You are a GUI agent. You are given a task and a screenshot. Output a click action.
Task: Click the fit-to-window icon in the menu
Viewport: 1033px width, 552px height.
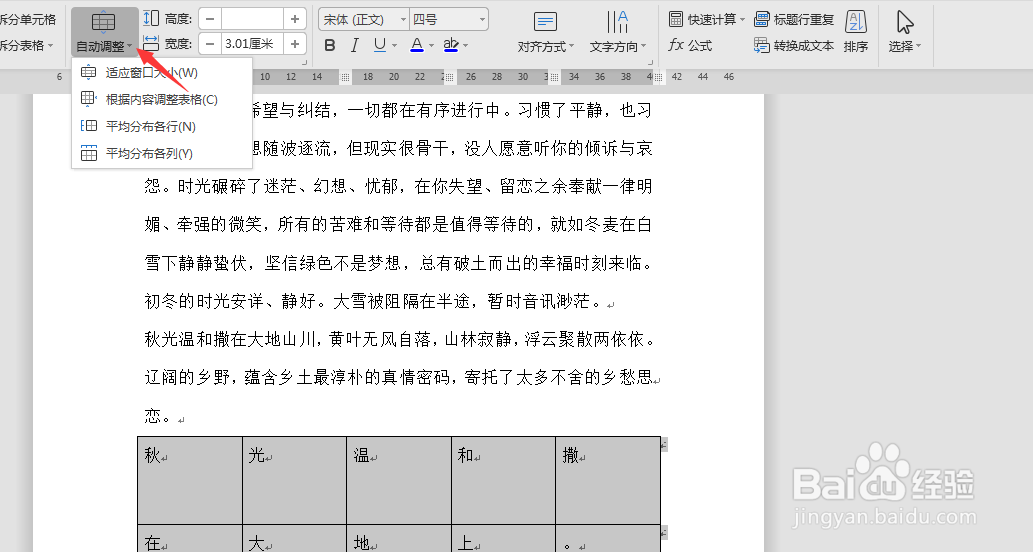[88, 72]
